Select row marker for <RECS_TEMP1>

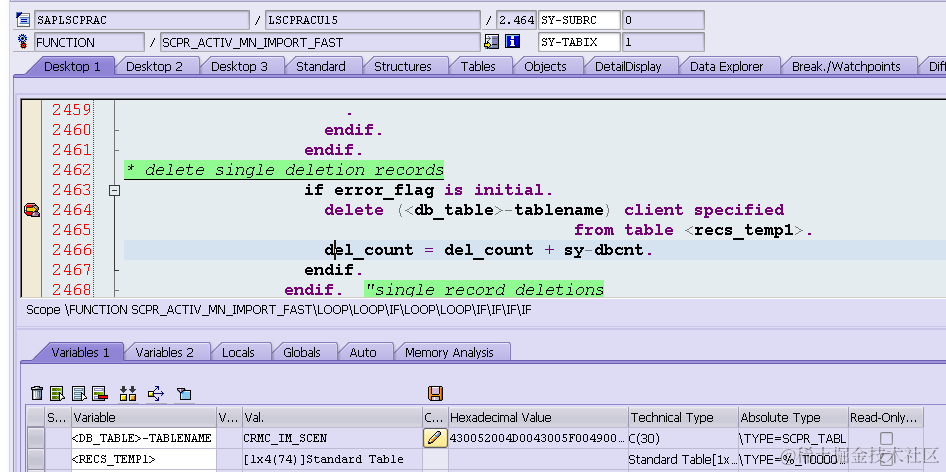coord(36,459)
